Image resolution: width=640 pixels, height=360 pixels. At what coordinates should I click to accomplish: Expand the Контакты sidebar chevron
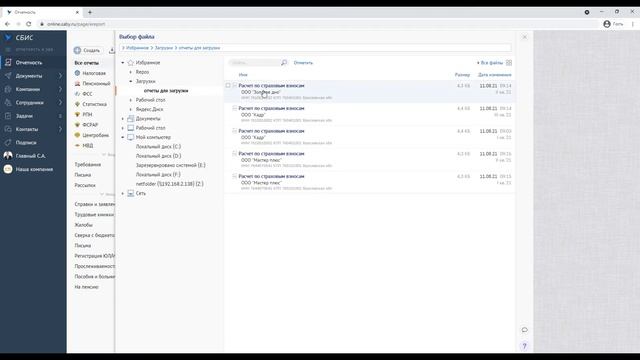pyautogui.click(x=60, y=129)
